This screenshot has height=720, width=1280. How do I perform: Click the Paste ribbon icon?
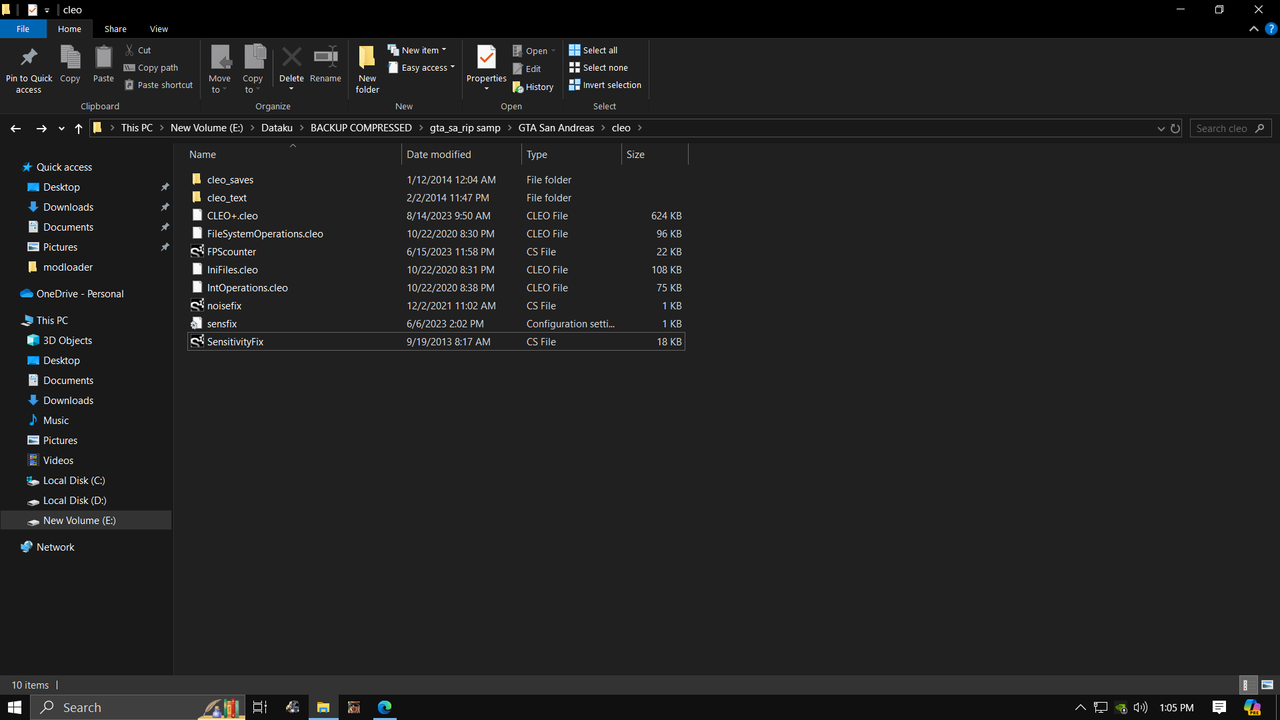click(x=103, y=58)
